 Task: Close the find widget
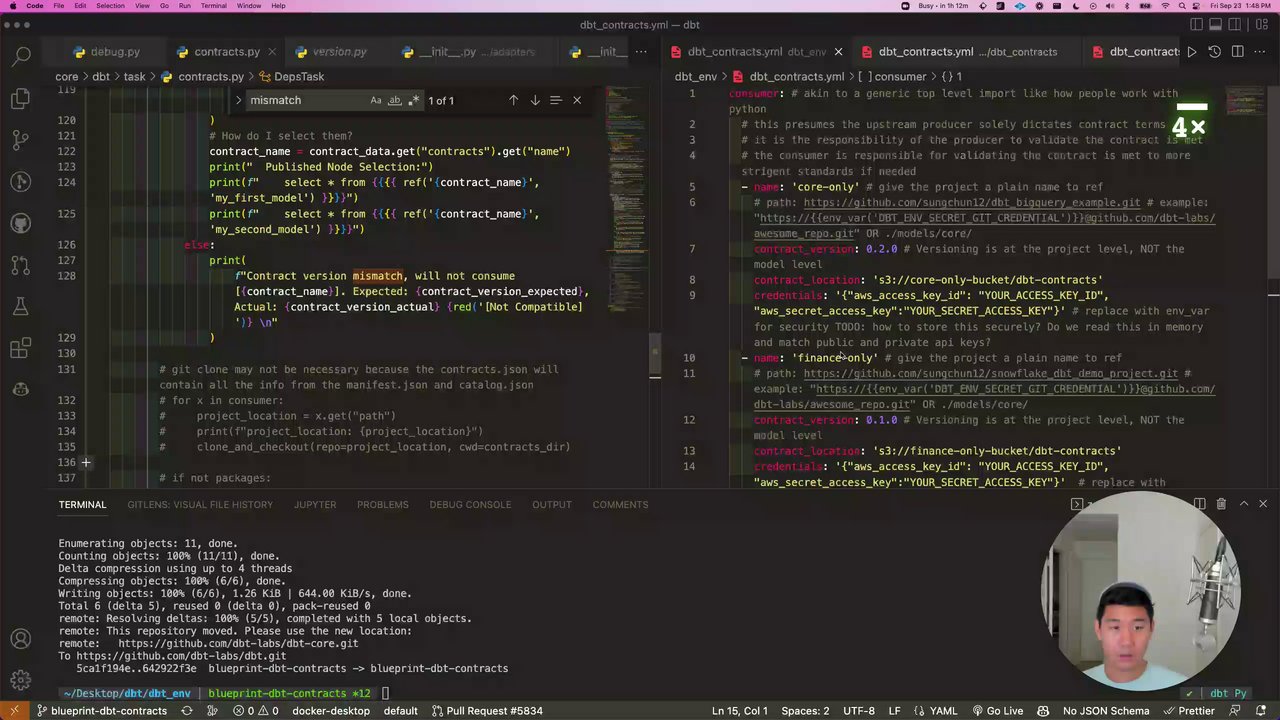point(577,100)
